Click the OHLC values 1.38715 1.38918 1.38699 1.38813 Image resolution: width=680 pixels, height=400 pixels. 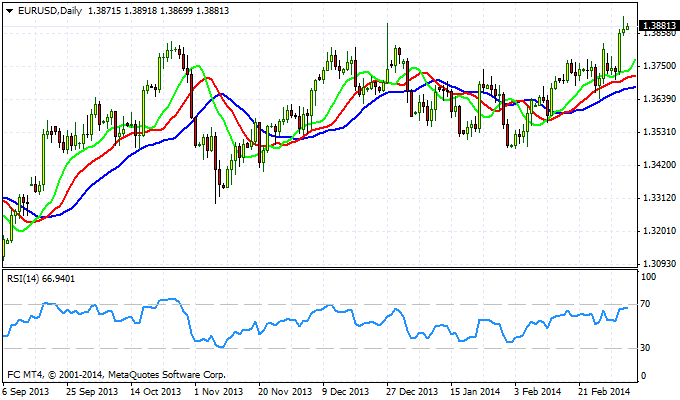[158, 11]
